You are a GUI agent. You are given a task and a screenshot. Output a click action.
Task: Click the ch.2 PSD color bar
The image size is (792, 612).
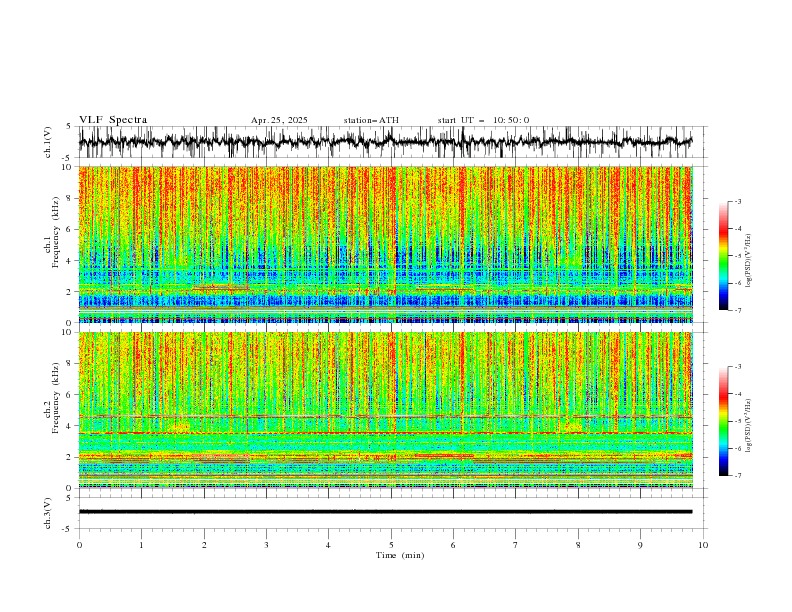click(723, 421)
